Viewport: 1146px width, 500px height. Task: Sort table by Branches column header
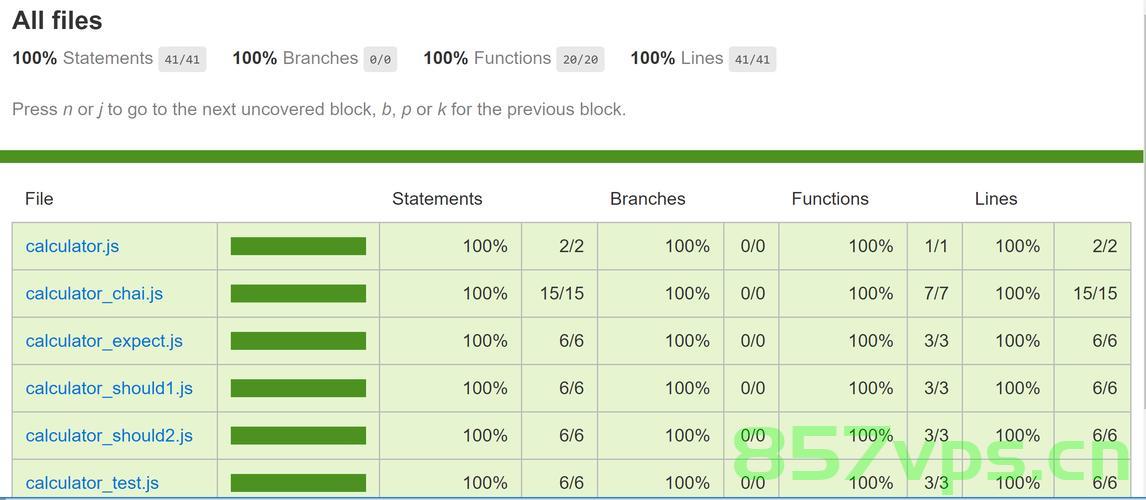[648, 199]
